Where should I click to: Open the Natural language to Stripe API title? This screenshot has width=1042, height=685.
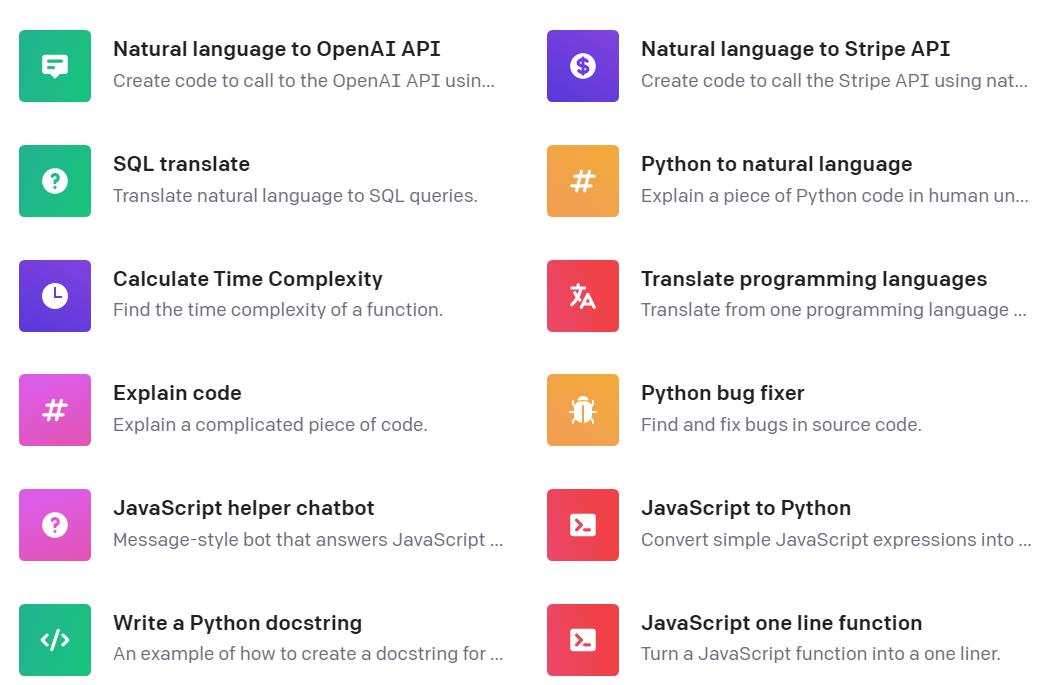(795, 49)
